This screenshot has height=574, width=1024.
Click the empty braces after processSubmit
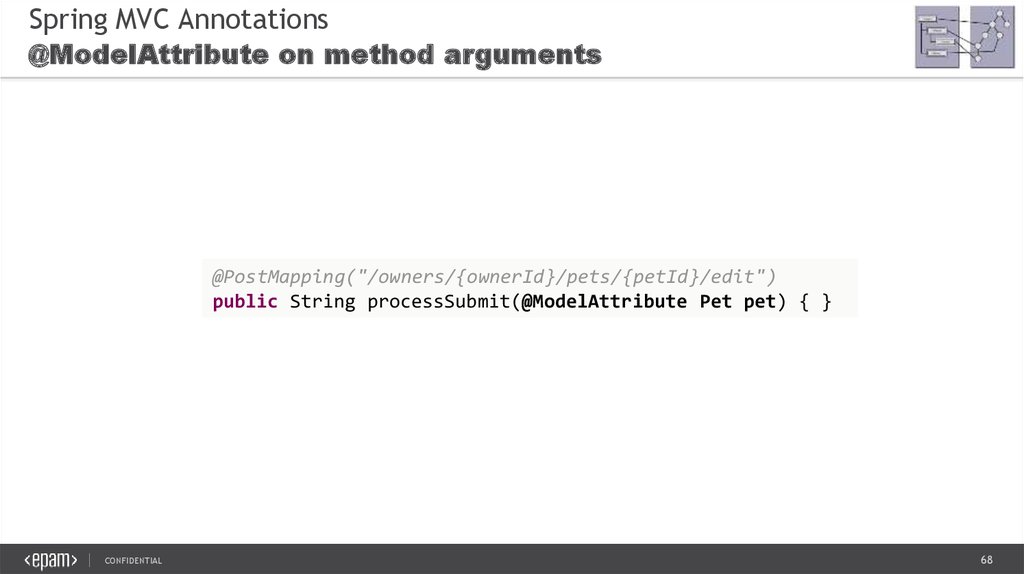pyautogui.click(x=815, y=301)
